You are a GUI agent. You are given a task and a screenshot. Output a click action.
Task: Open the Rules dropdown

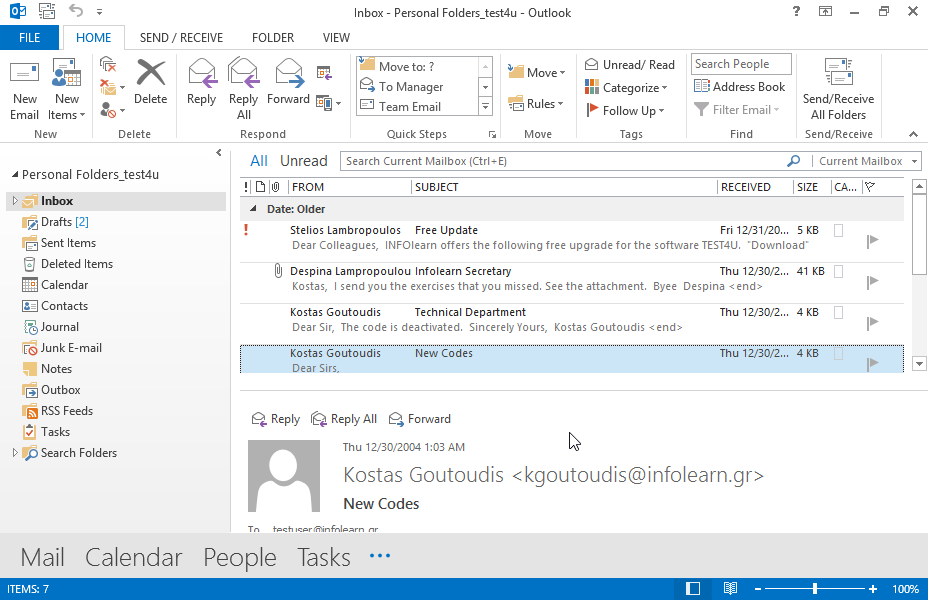(536, 104)
